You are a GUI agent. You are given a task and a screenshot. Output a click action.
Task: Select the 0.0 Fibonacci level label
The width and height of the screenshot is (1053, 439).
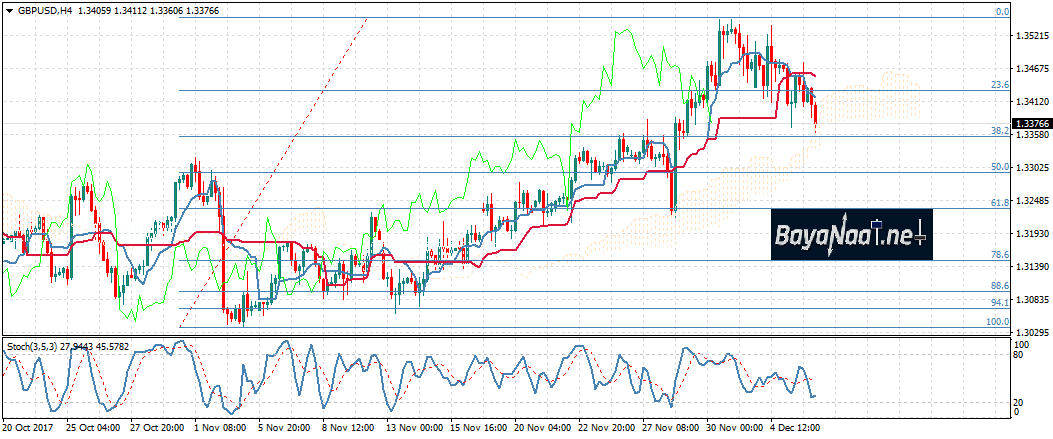(x=1001, y=12)
